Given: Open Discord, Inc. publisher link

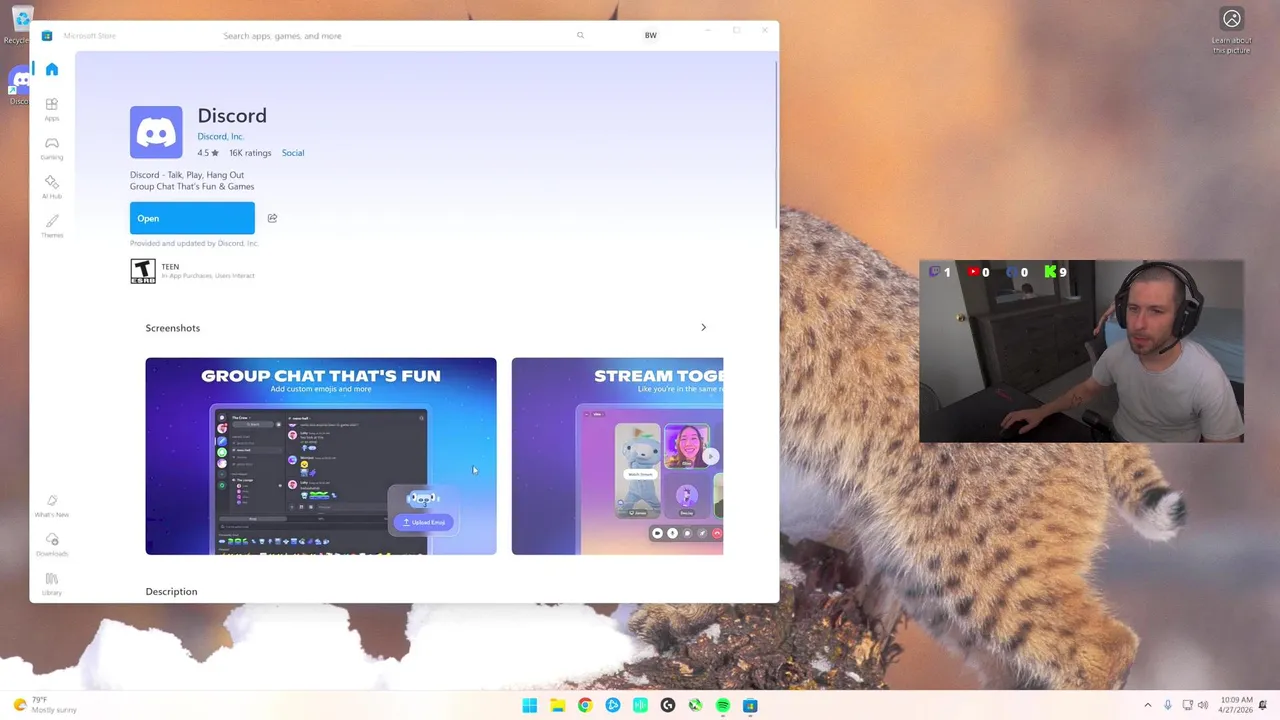Looking at the screenshot, I should (x=220, y=136).
